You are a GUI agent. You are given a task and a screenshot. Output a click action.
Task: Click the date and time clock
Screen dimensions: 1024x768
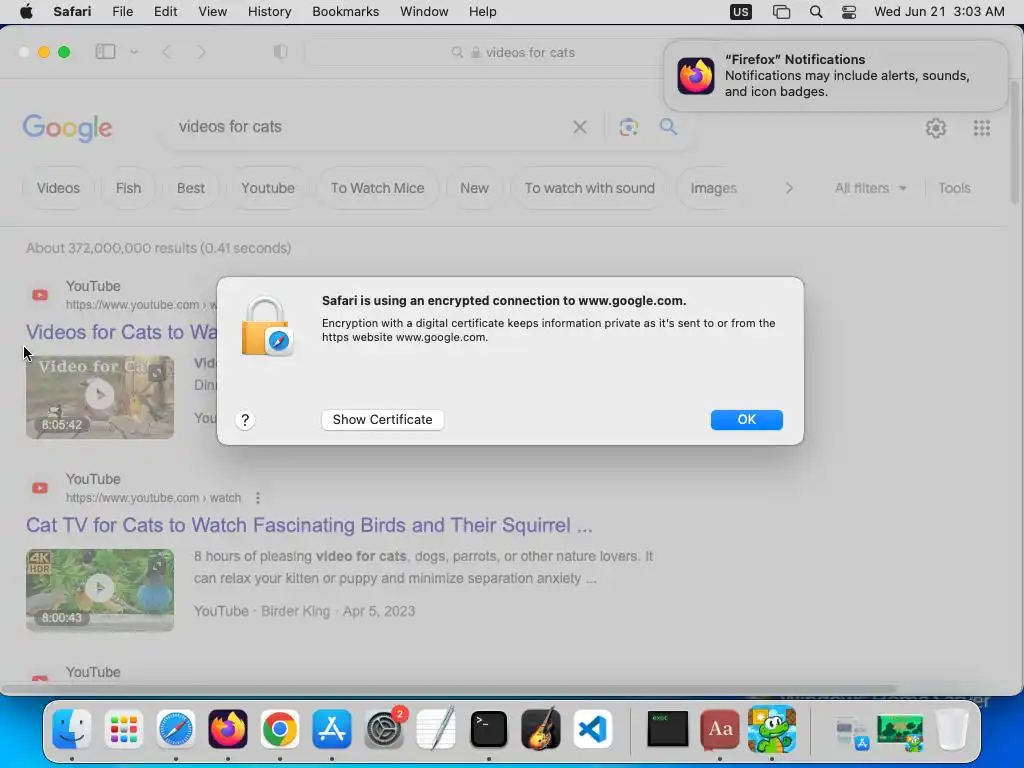click(939, 12)
